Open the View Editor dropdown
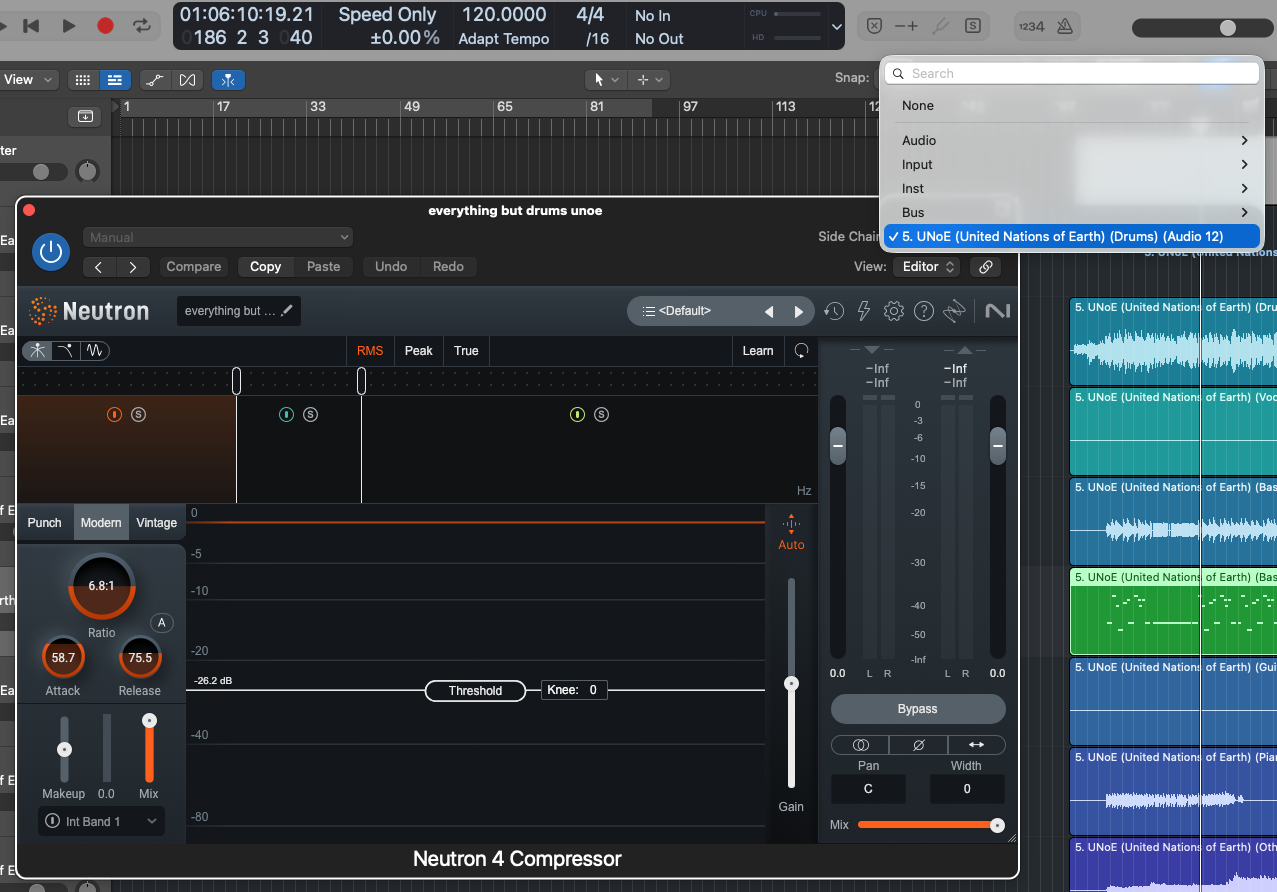The height and width of the screenshot is (892, 1277). tap(931, 267)
